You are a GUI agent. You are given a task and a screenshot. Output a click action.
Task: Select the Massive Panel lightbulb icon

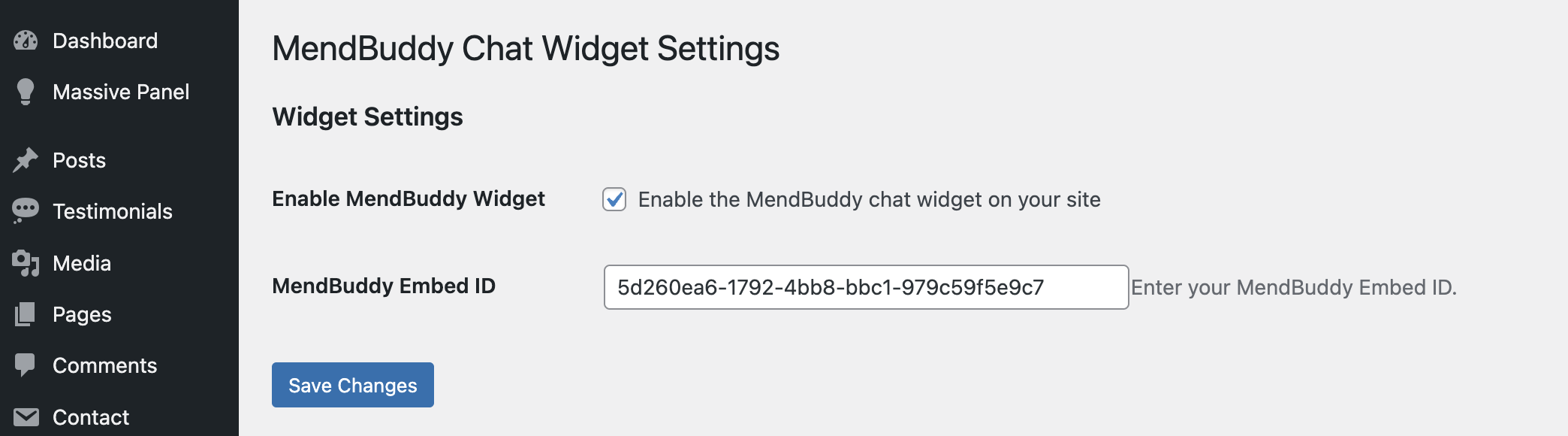tap(26, 91)
